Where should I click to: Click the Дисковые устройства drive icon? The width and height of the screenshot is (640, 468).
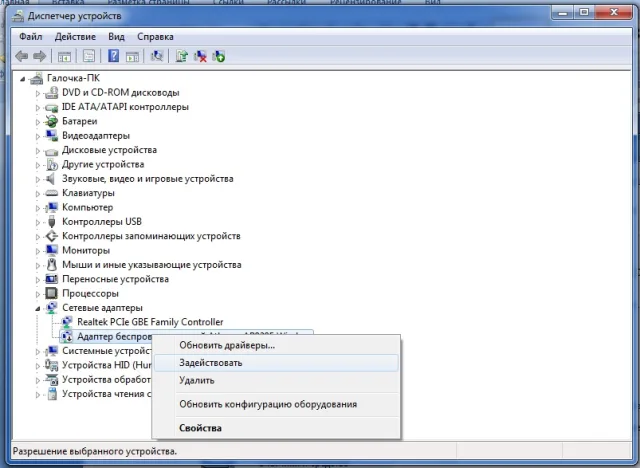(51, 151)
